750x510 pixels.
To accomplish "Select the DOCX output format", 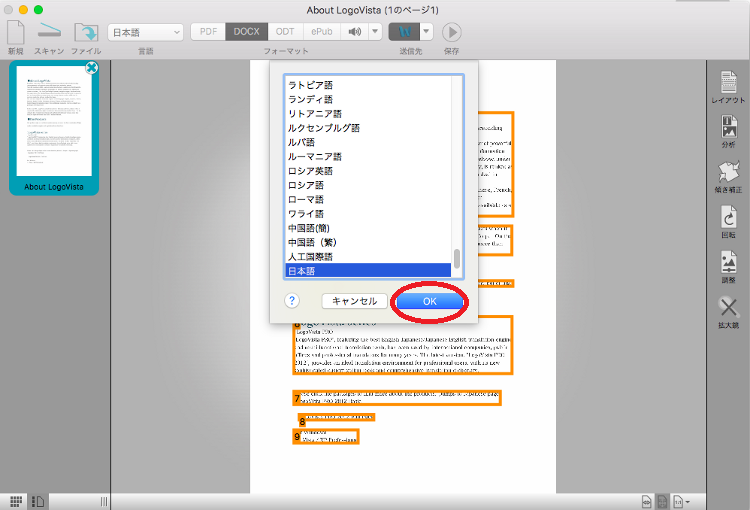I will tap(246, 32).
